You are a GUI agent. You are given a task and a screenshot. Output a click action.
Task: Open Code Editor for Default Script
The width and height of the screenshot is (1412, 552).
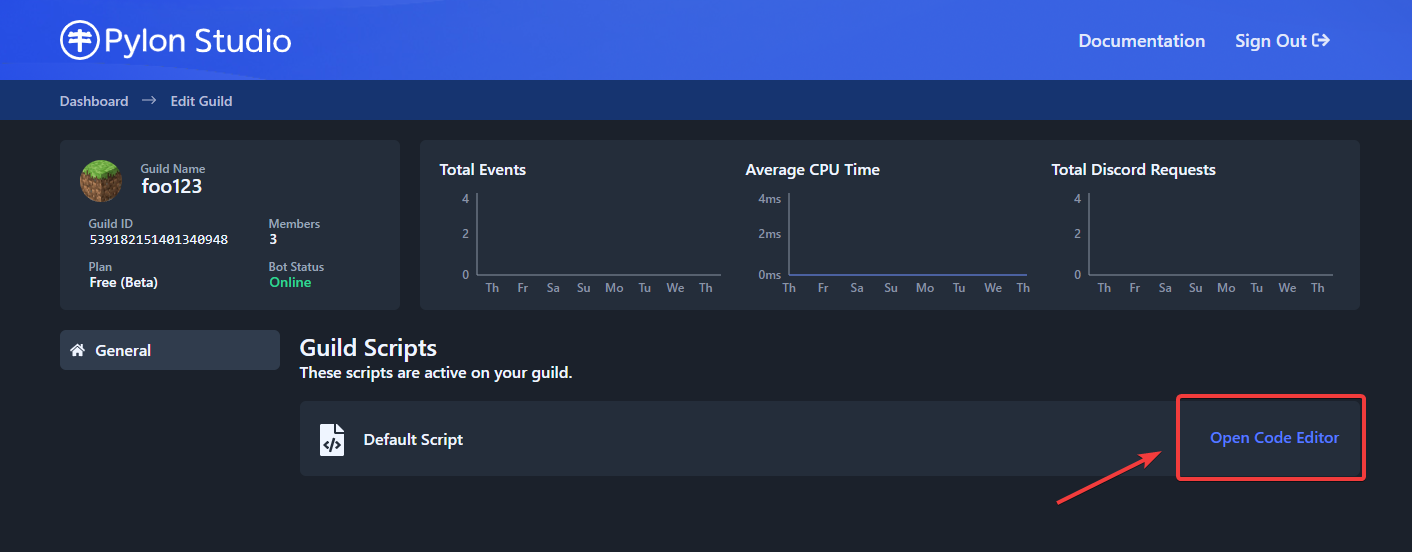tap(1274, 438)
